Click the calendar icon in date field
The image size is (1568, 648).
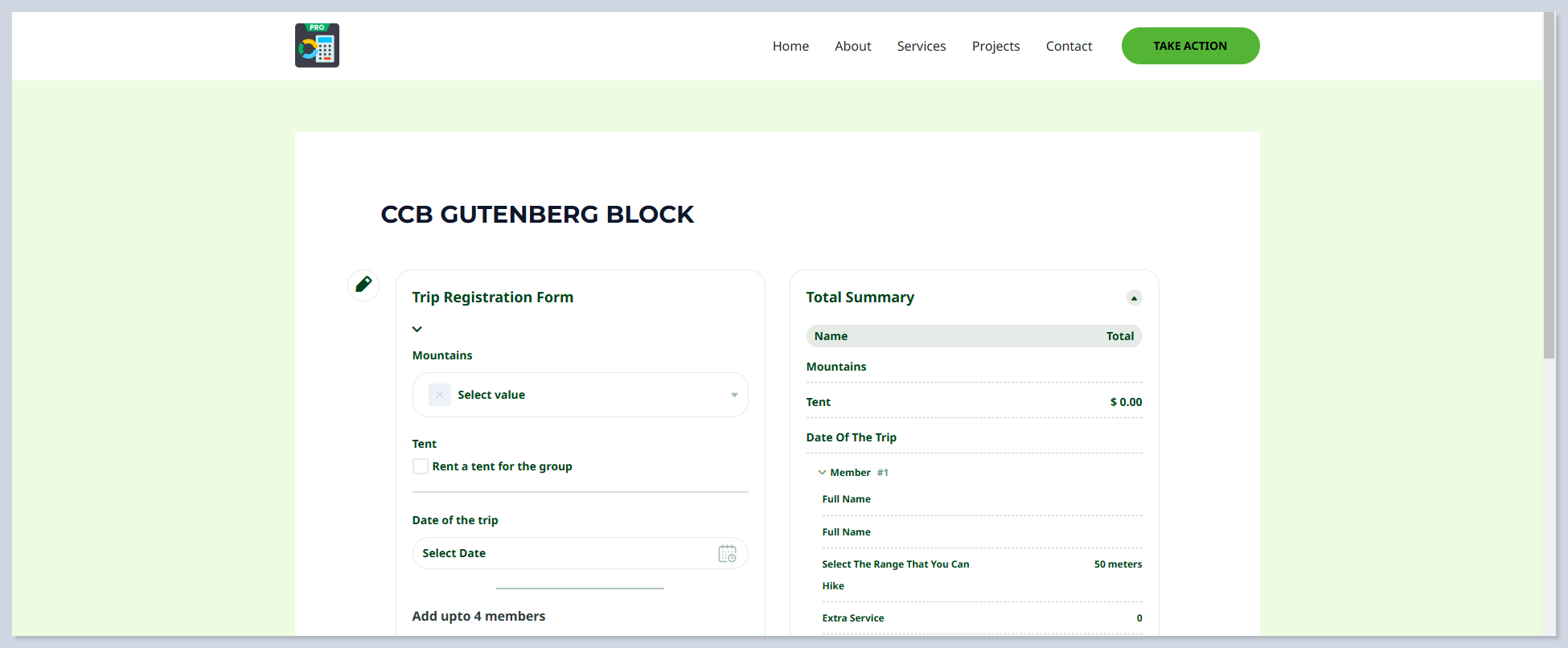727,553
